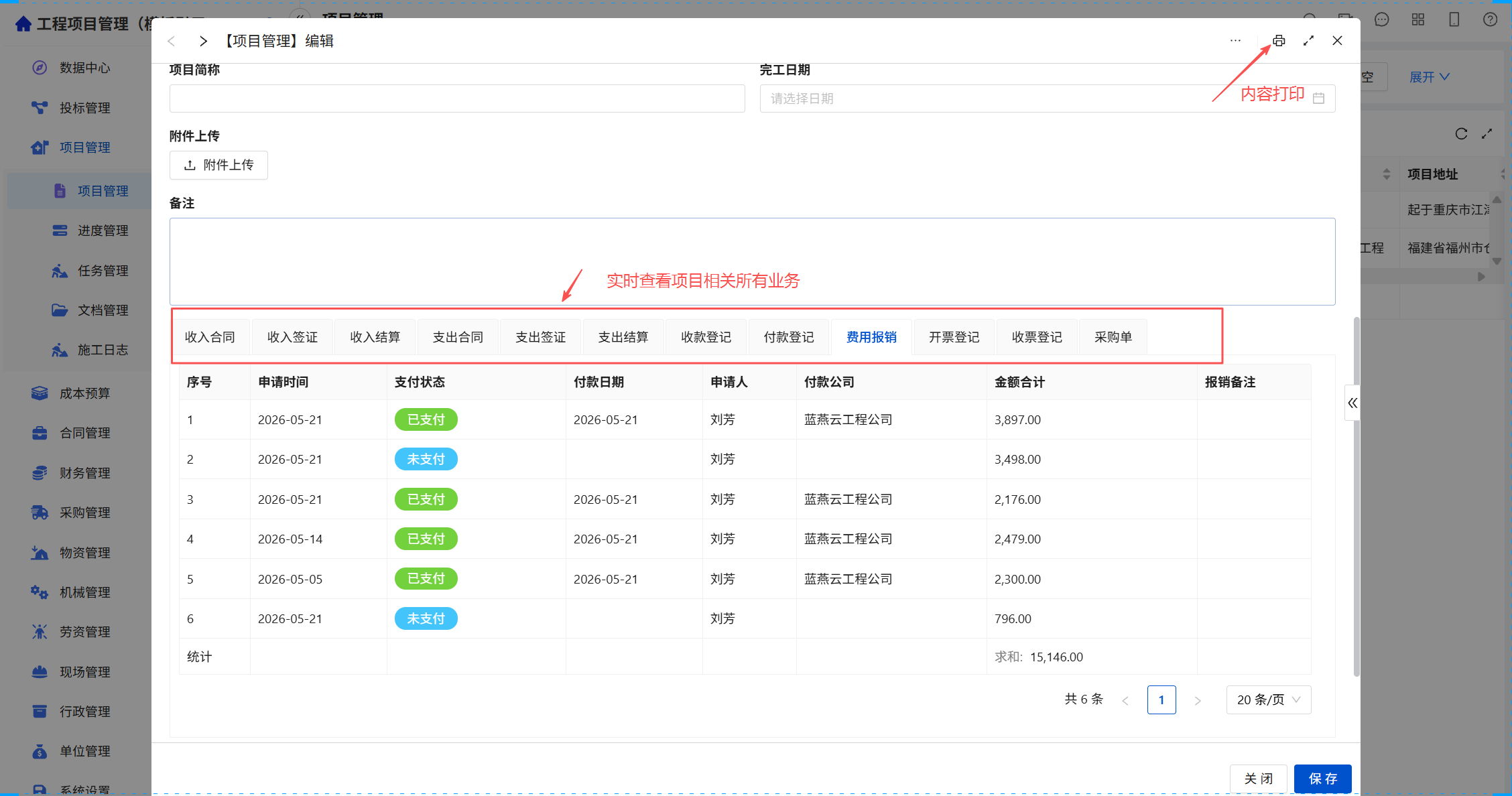Open the calendar icon for 完工日期
The image size is (1512, 796).
(1318, 98)
